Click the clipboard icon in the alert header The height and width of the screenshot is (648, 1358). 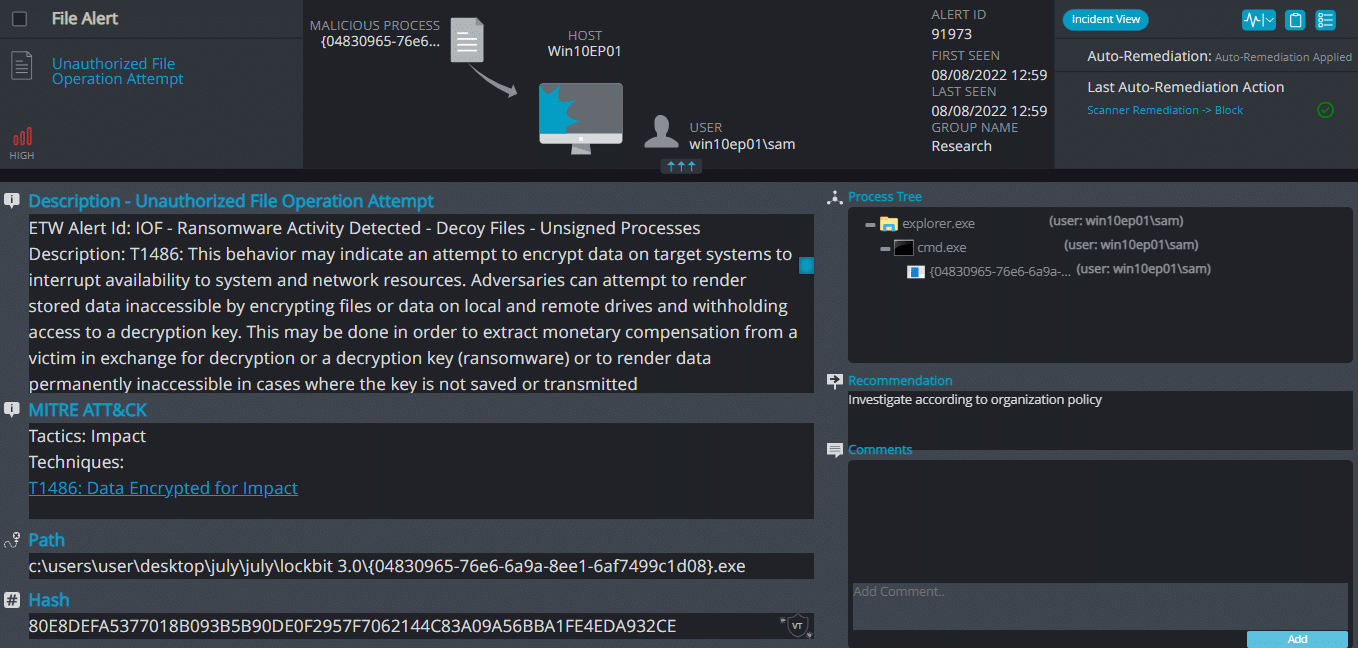[x=1295, y=20]
